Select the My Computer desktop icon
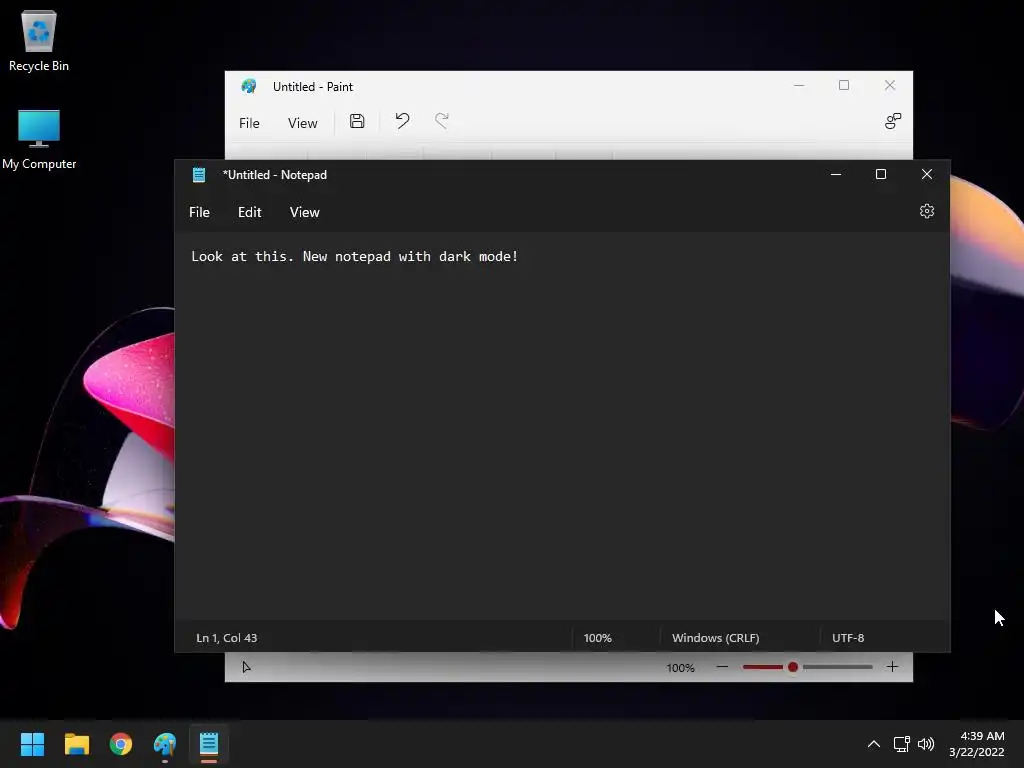1024x768 pixels. [x=39, y=139]
